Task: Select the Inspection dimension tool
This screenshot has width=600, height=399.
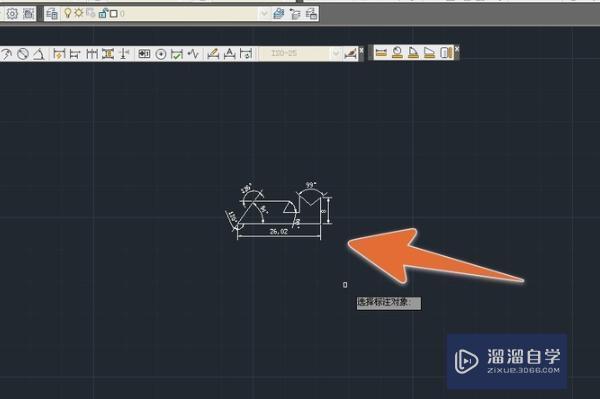Action: pos(177,54)
